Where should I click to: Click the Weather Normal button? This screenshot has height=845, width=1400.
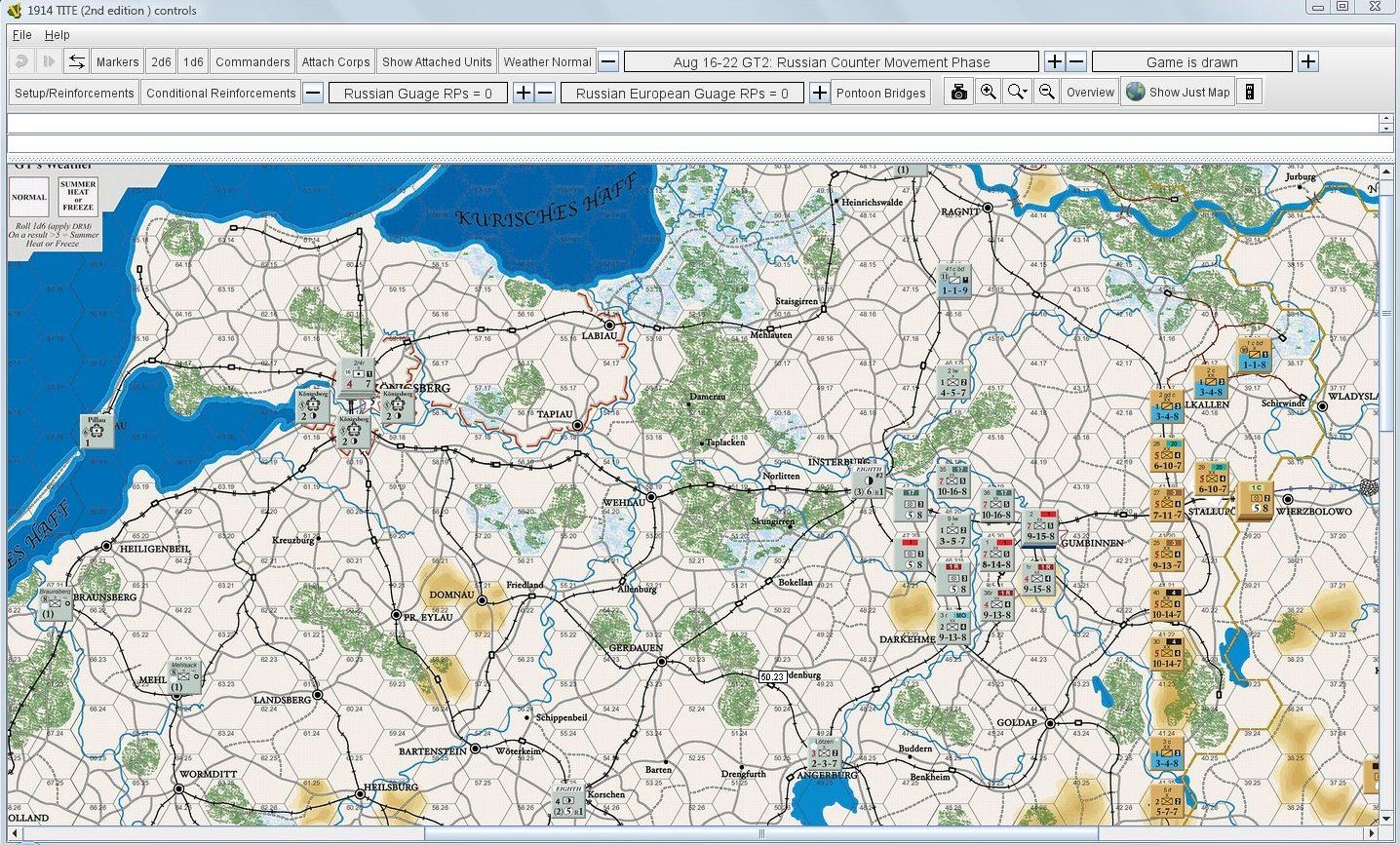(547, 61)
